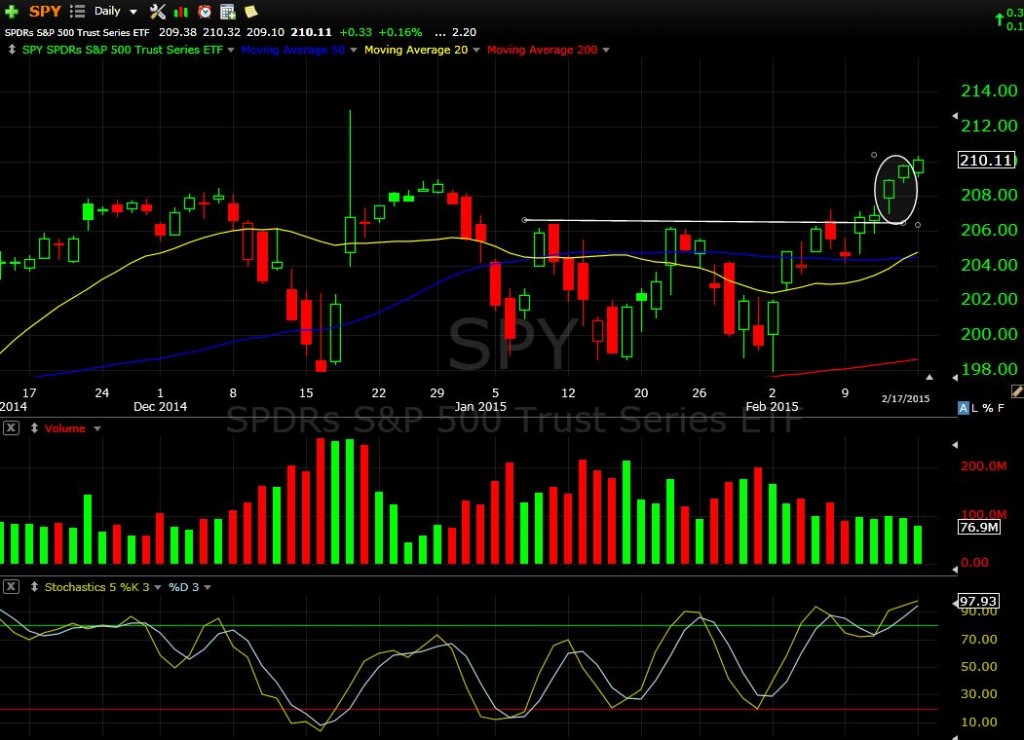
Task: Click the 214.00 price axis label
Action: pos(989,91)
